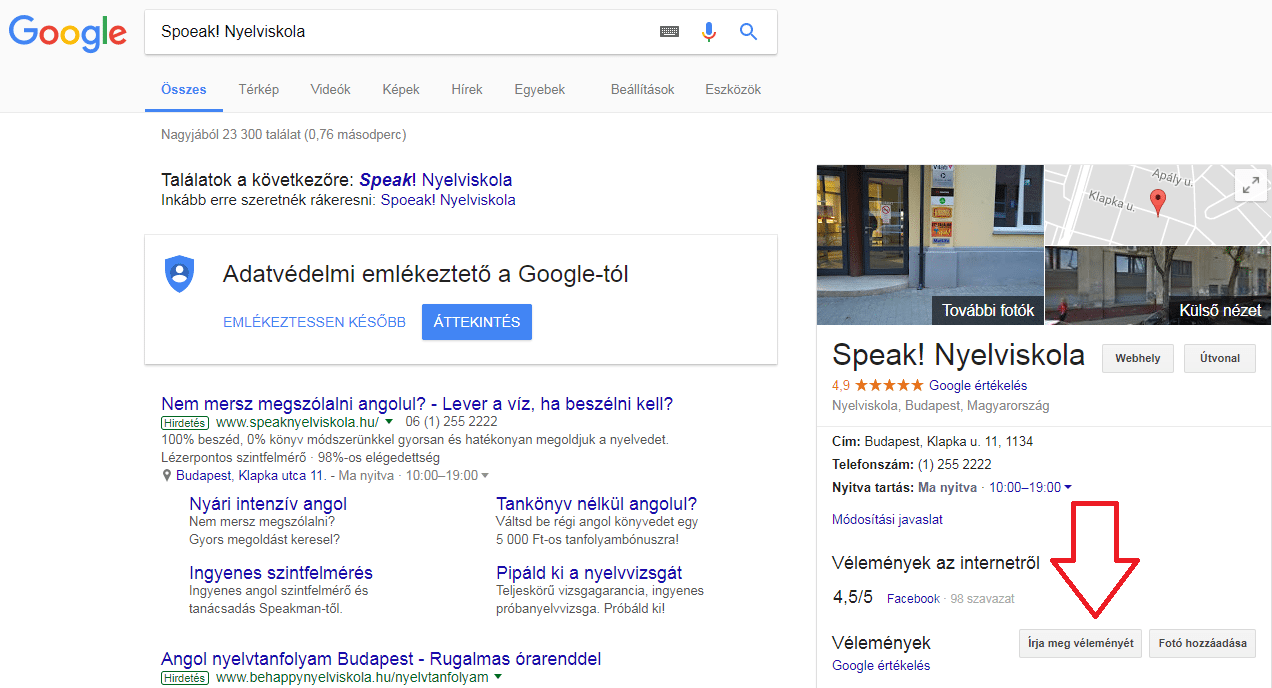The width and height of the screenshot is (1272, 688).
Task: Open the behappynyelviskola.hu ad URL dropdown
Action: [x=497, y=677]
